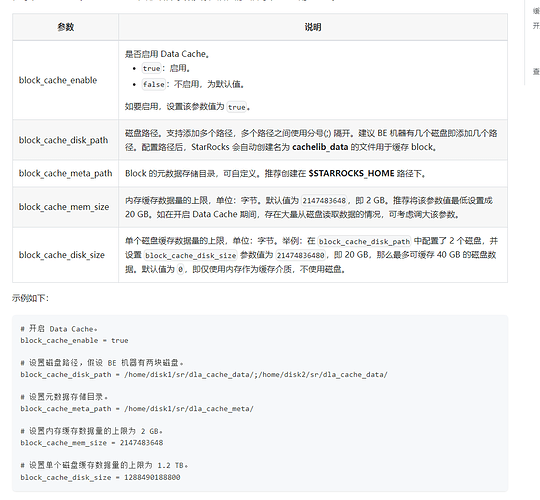The height and width of the screenshot is (500, 540).
Task: Click the '# 设置单个磁盘缓存数据量的上限为 1.2 TB' comment
Action: tap(104, 466)
